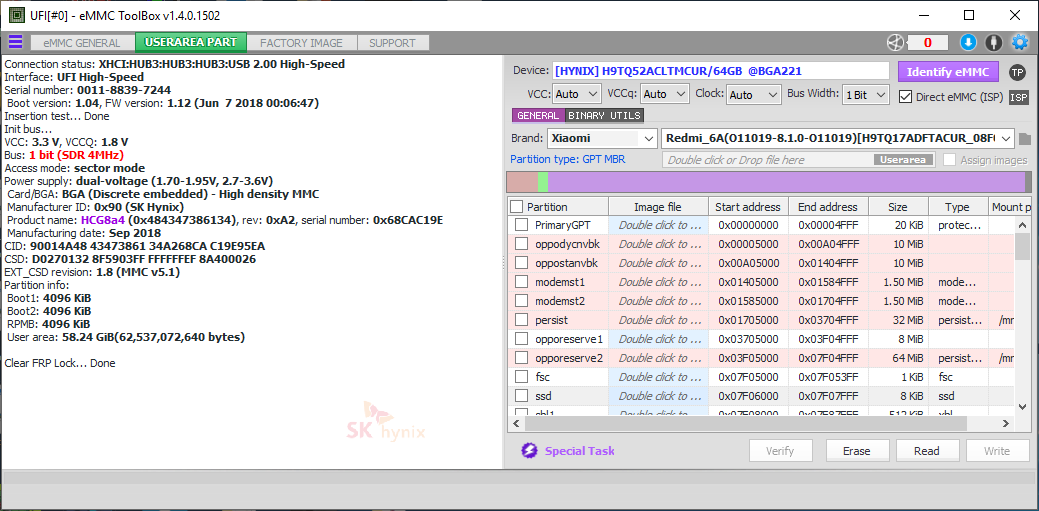Sort by End address column header

coord(828,207)
